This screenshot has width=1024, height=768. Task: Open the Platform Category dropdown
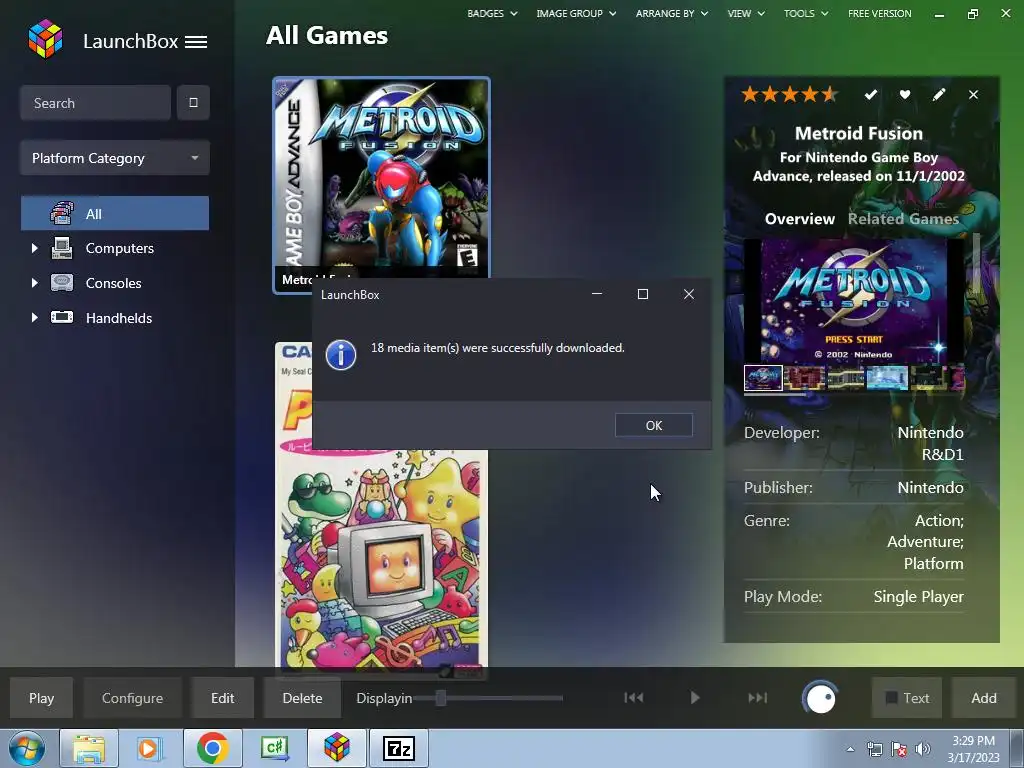pos(115,157)
